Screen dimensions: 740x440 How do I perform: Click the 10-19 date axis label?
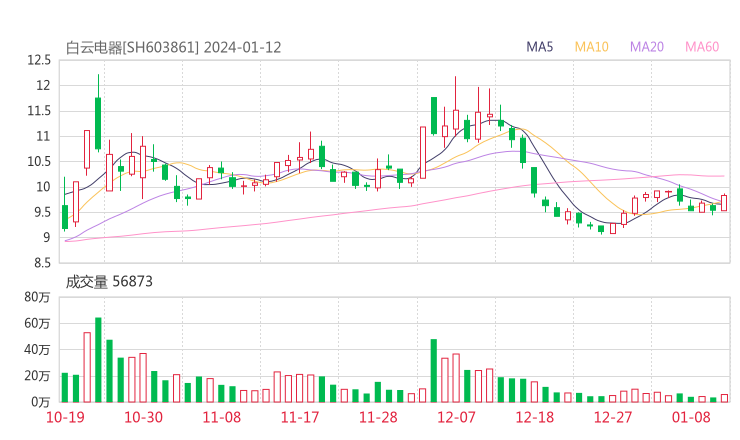65,417
